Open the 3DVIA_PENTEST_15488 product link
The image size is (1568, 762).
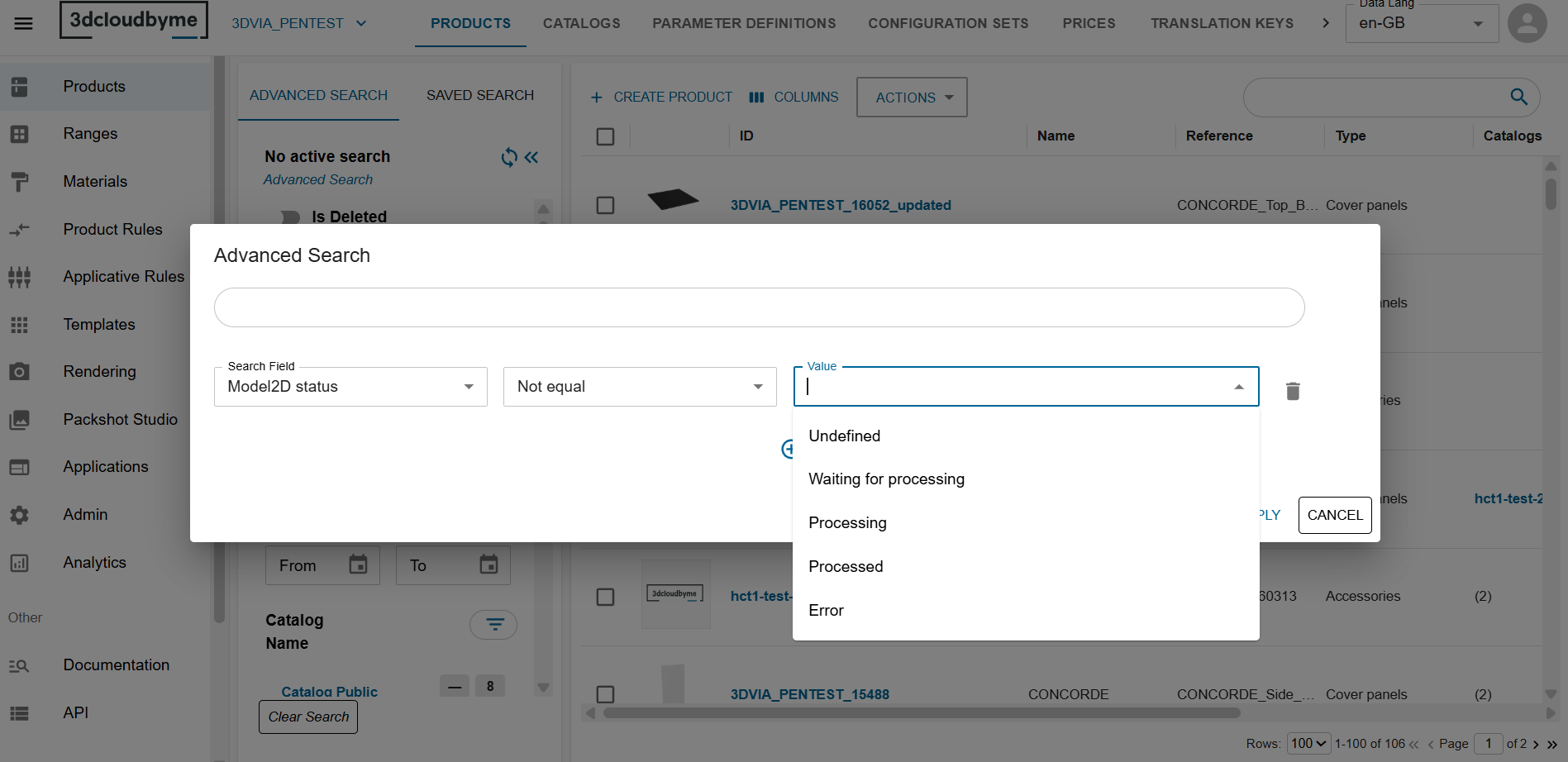(810, 694)
